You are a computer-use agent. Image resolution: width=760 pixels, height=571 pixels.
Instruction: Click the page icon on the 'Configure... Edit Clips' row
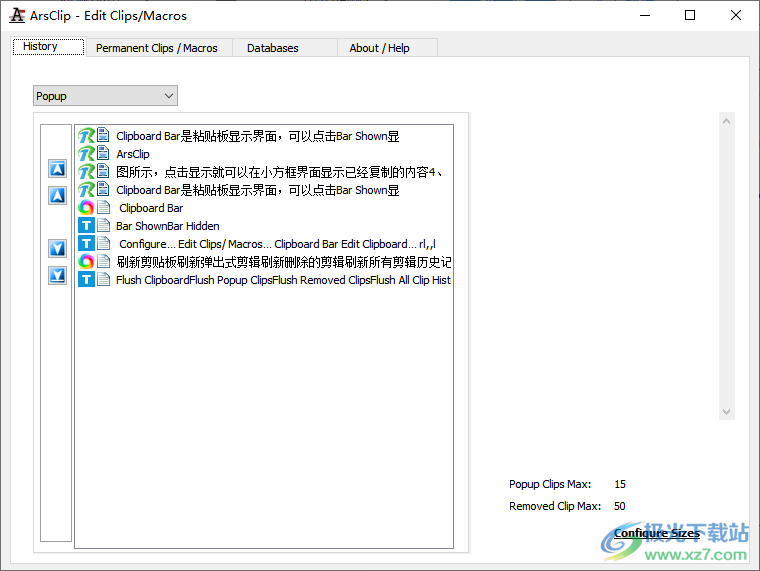[x=103, y=243]
